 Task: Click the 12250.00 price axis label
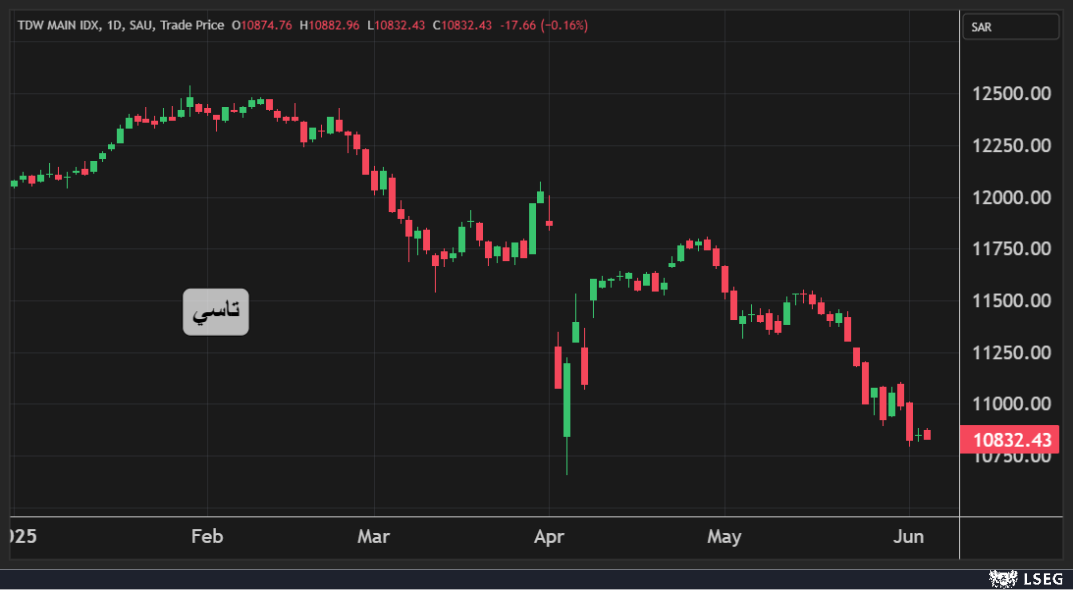(1011, 146)
